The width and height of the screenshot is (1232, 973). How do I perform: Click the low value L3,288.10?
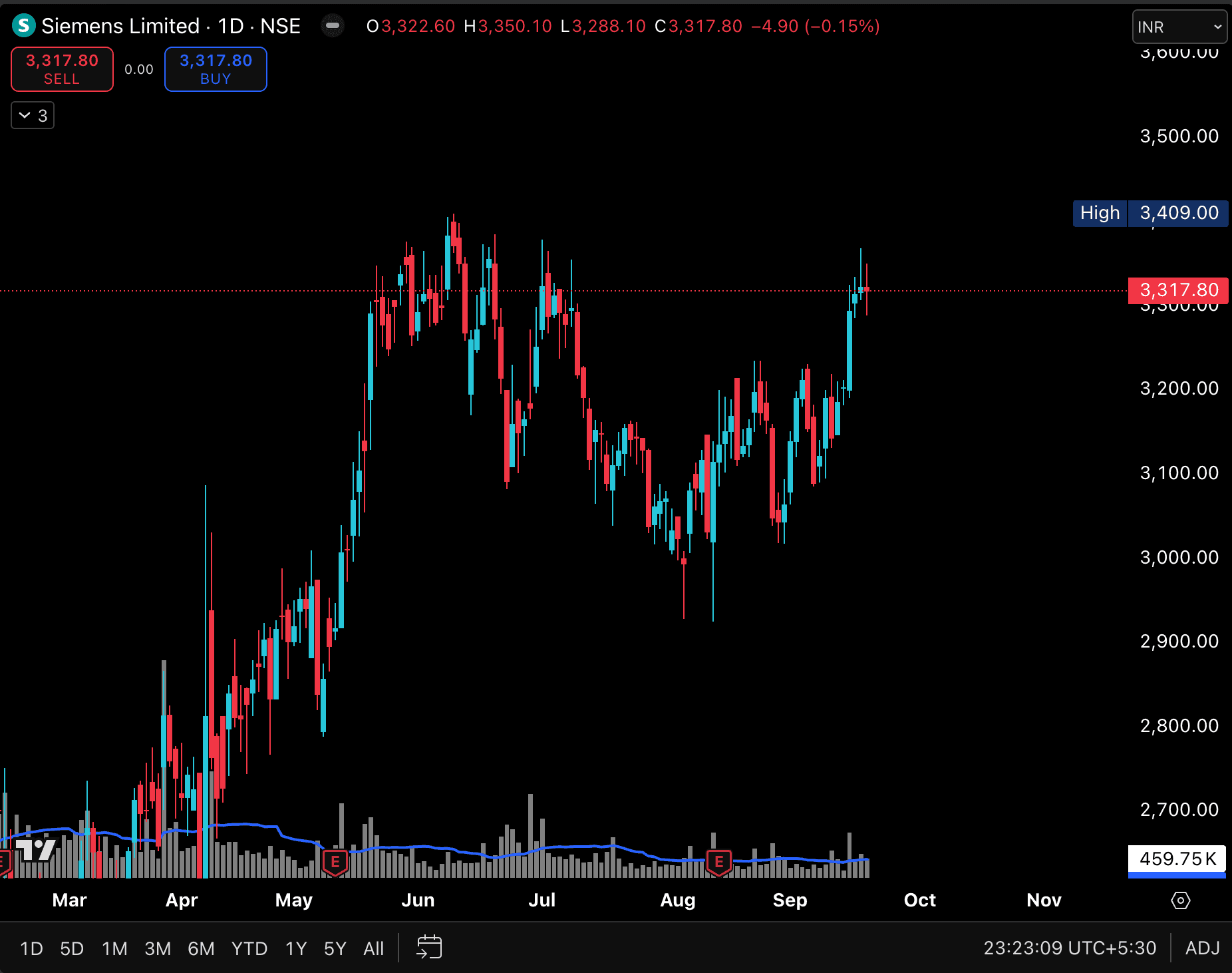click(x=603, y=26)
